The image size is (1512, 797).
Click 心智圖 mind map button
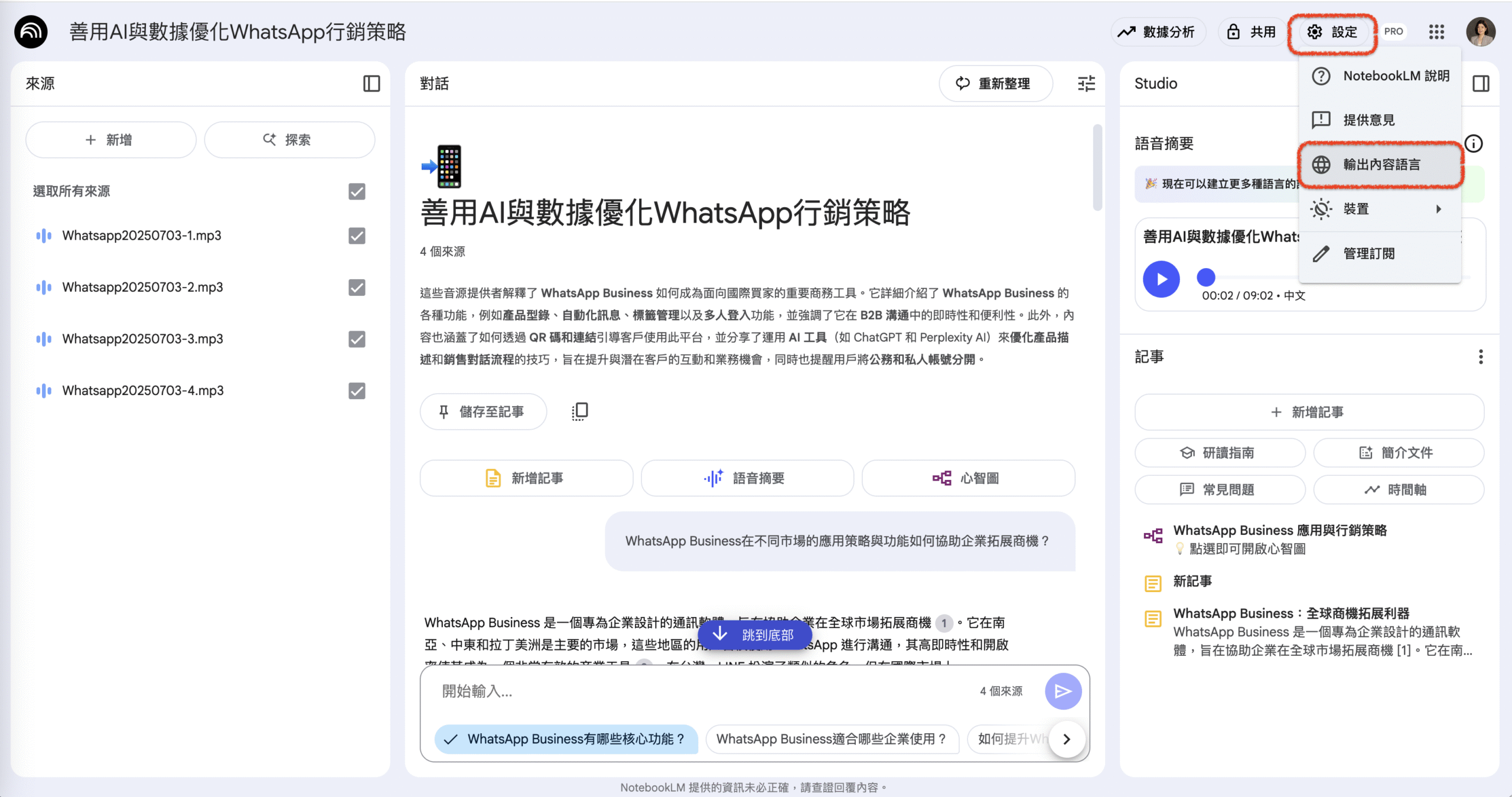[968, 478]
